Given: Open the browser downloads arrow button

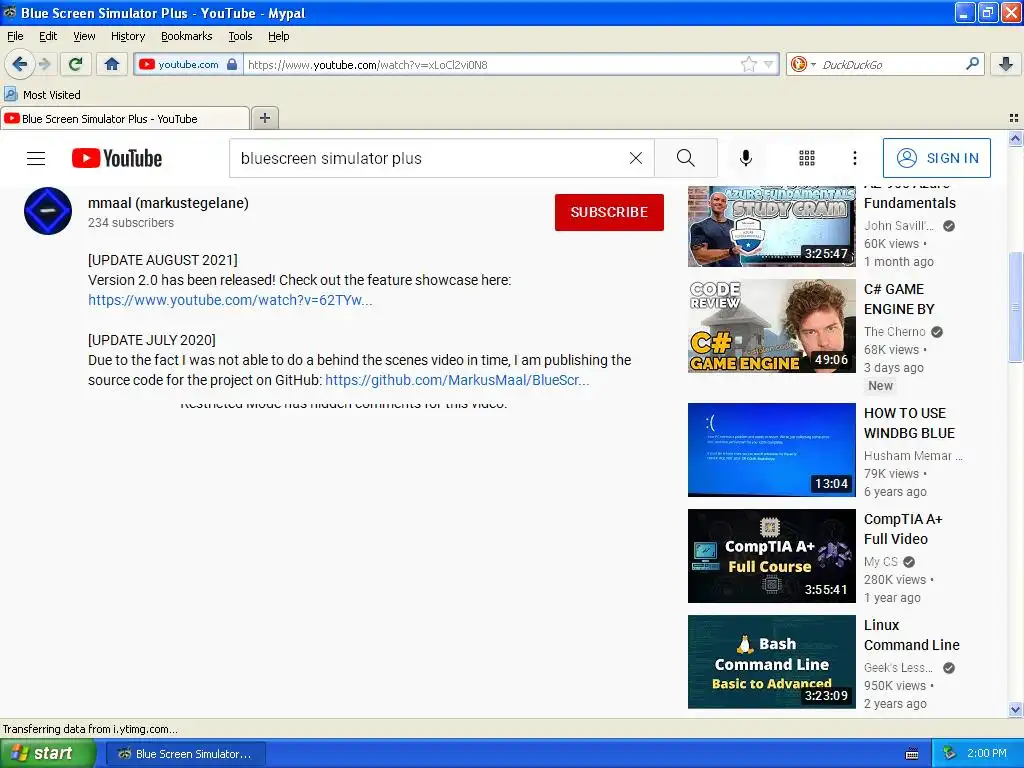Looking at the screenshot, I should click(x=1006, y=64).
